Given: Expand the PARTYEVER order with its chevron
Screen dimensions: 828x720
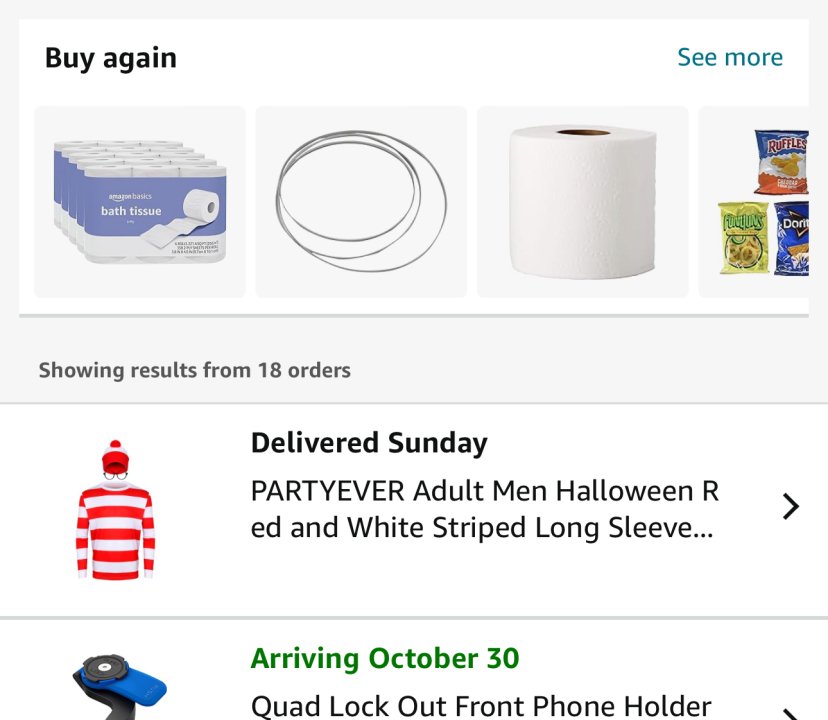Looking at the screenshot, I should click(x=790, y=507).
